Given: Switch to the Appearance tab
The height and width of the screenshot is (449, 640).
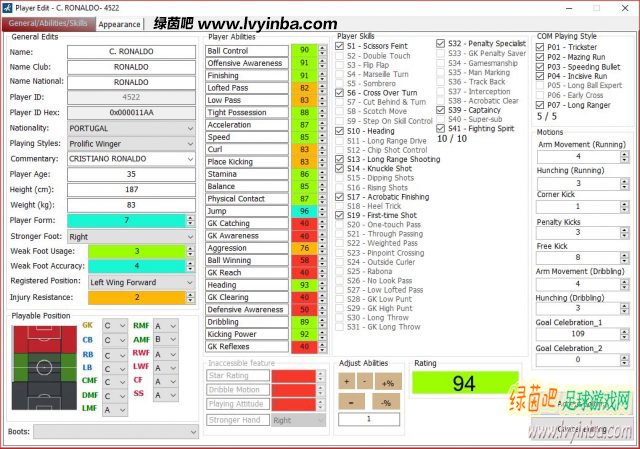Looking at the screenshot, I should 119,24.
